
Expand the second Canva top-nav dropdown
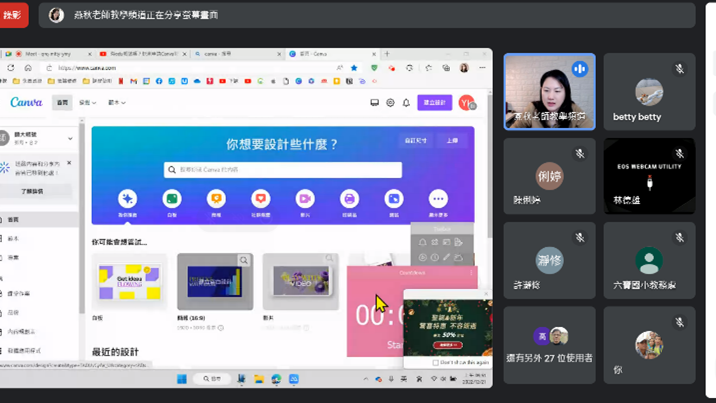(x=87, y=103)
